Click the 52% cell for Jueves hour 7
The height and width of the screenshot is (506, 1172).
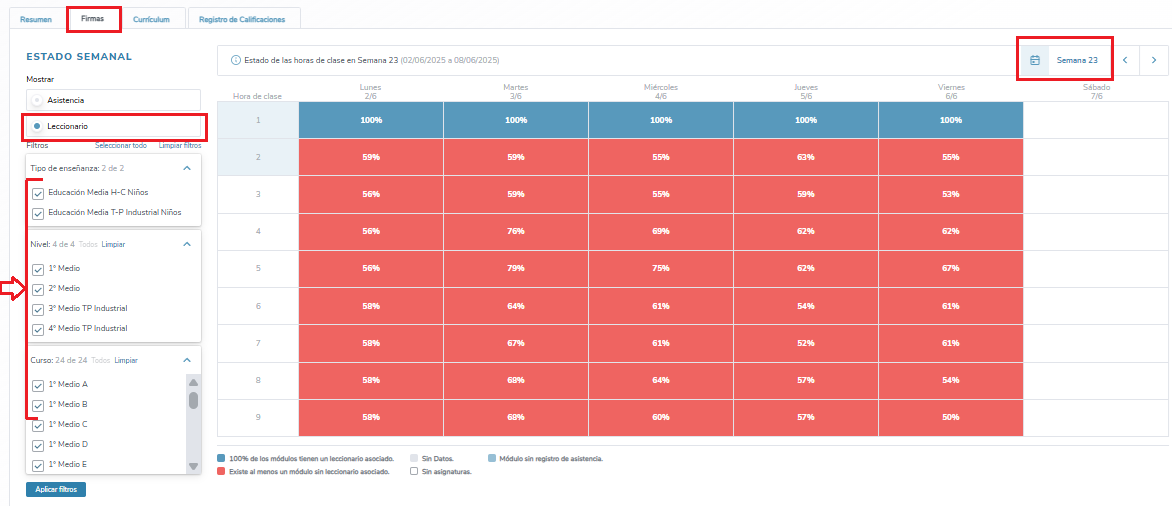coord(806,343)
